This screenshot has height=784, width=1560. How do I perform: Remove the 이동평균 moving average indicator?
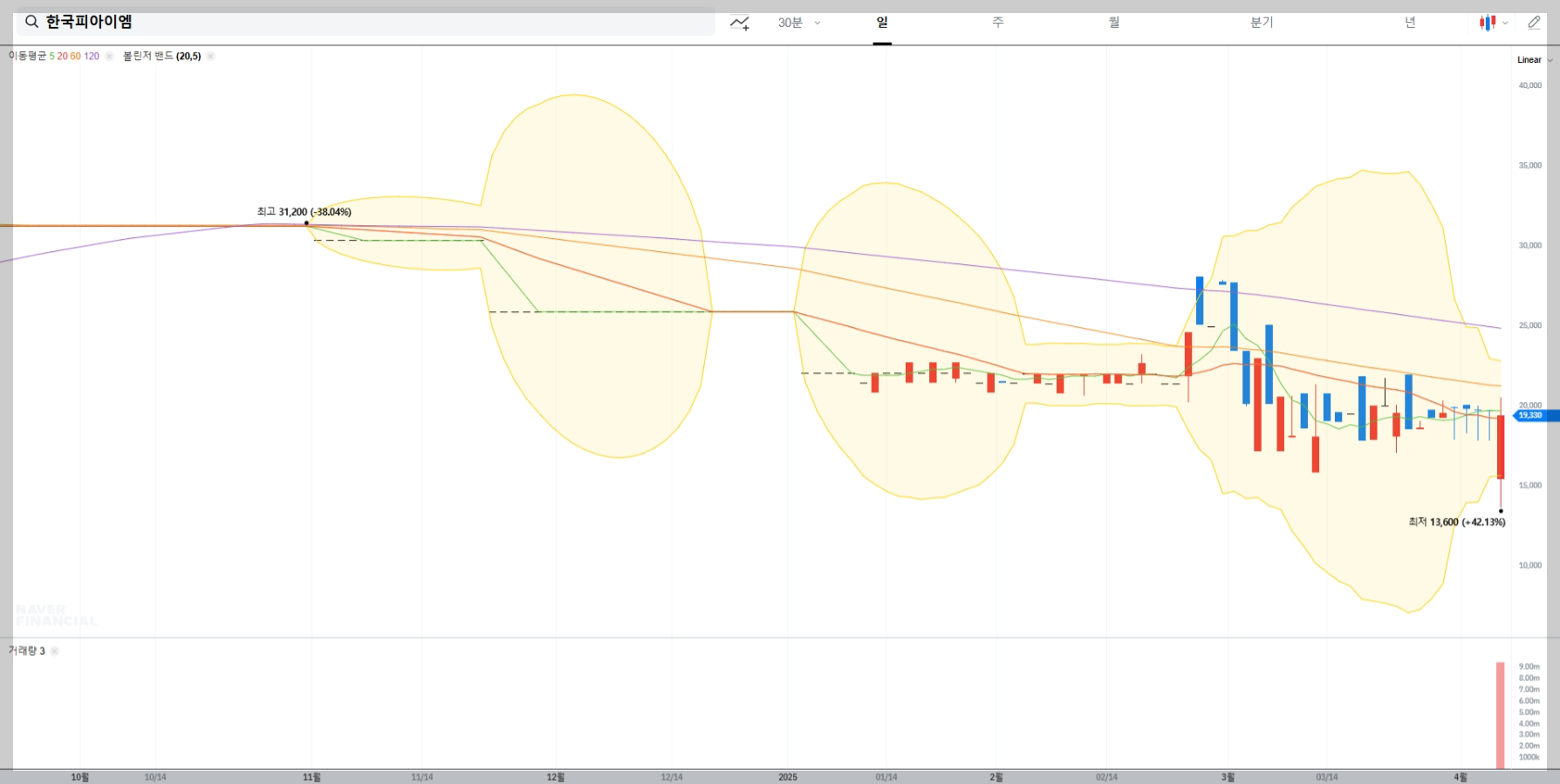pos(109,56)
